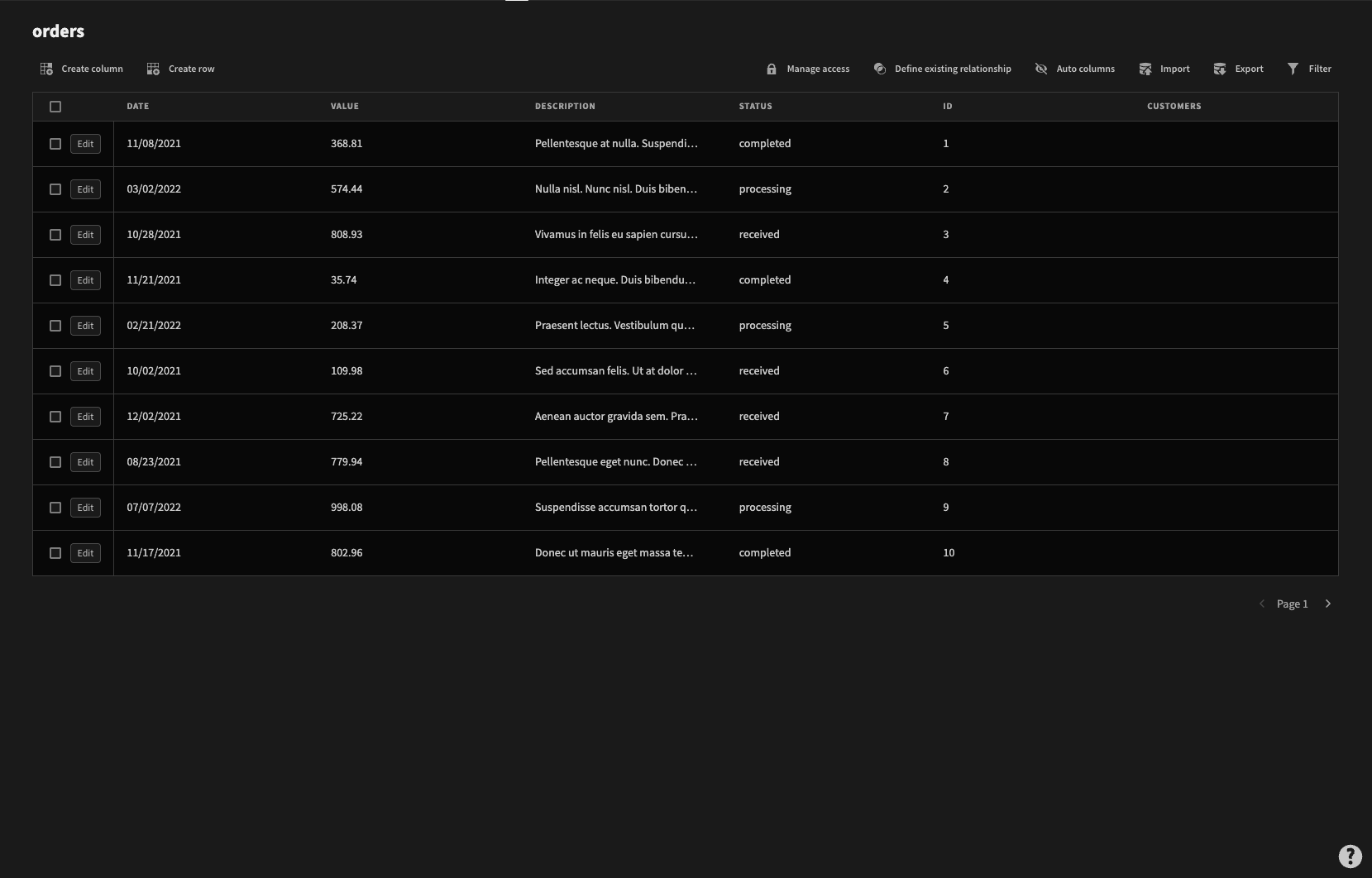Check the row with date 03/02/2022
Viewport: 1372px width, 878px height.
point(55,189)
